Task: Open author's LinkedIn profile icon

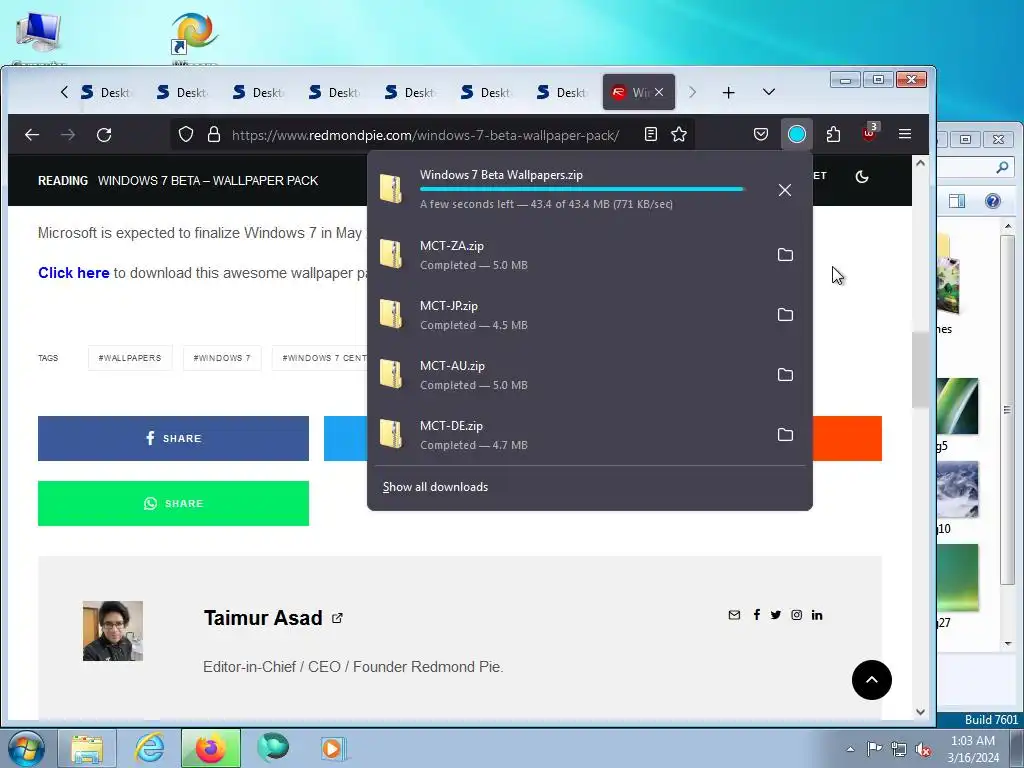Action: point(817,615)
